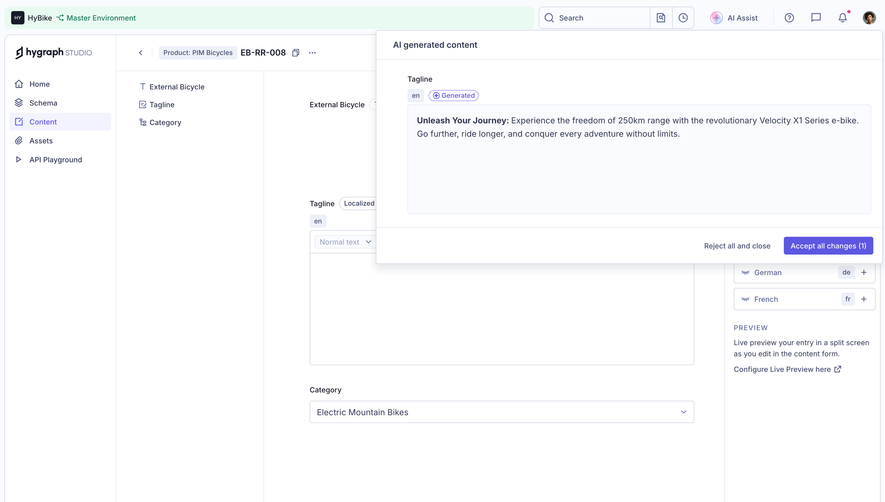Click the Localized badge beside Tagline

[x=358, y=203]
